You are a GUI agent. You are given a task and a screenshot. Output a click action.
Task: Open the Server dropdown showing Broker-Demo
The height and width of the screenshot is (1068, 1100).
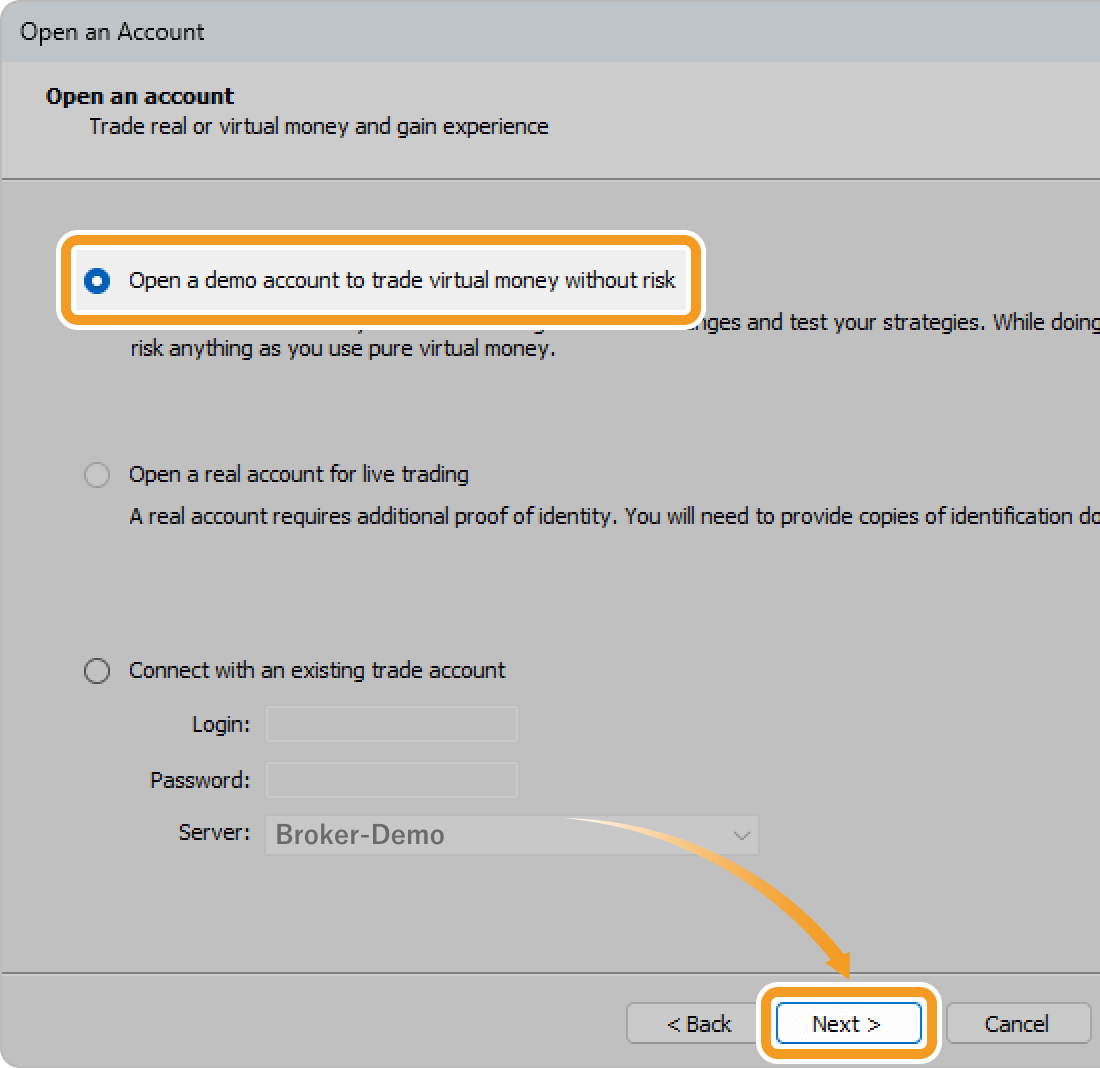pos(511,835)
